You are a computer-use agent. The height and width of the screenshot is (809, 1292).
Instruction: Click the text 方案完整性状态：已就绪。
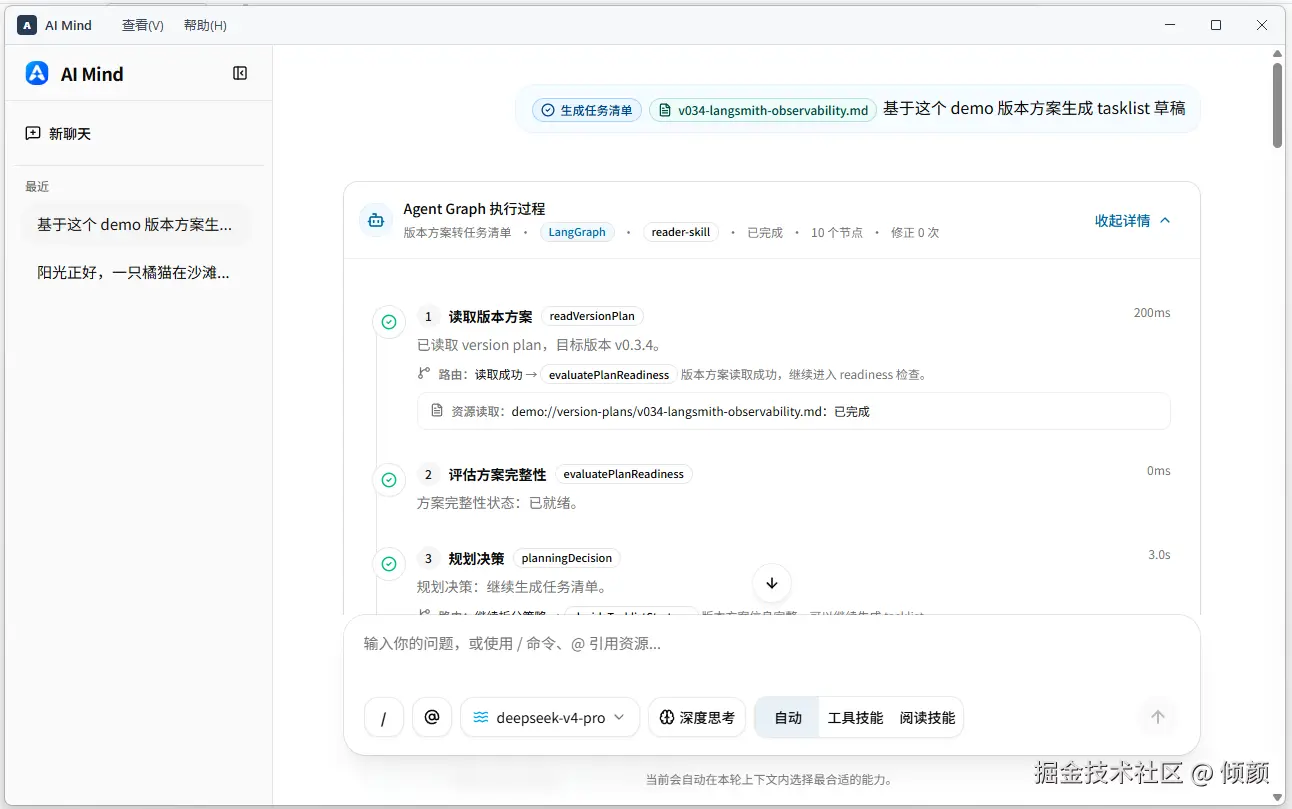[x=498, y=503]
